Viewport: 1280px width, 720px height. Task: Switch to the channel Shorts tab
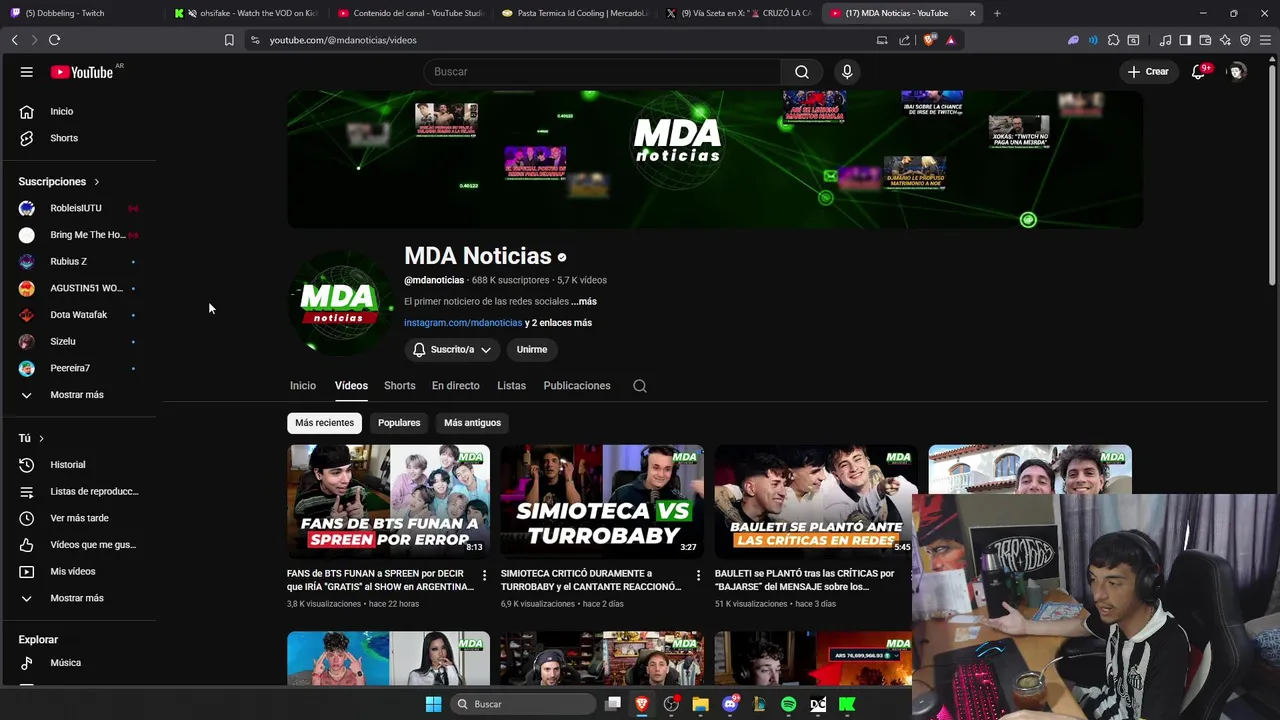pos(399,386)
